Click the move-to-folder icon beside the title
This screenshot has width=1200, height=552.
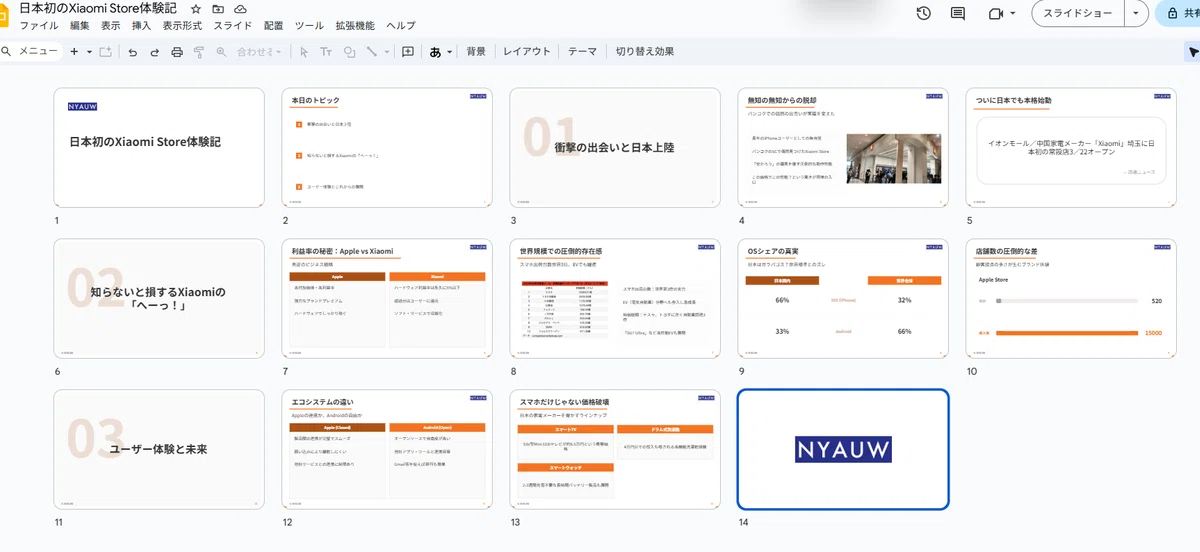click(x=218, y=8)
